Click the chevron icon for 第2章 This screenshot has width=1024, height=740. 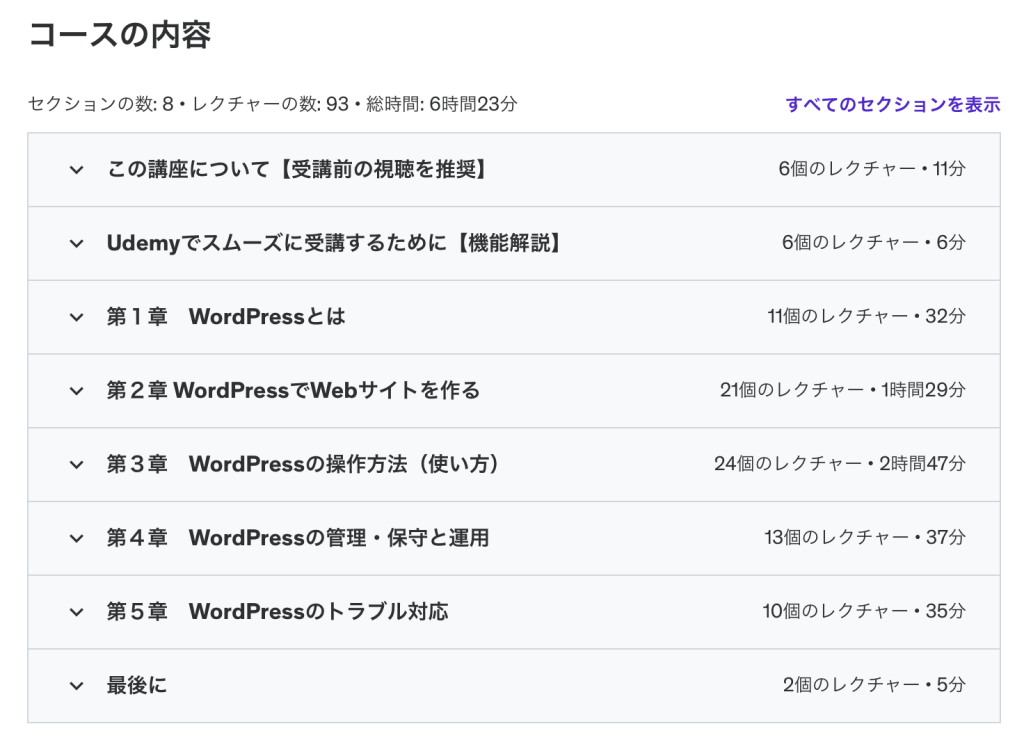coord(76,391)
